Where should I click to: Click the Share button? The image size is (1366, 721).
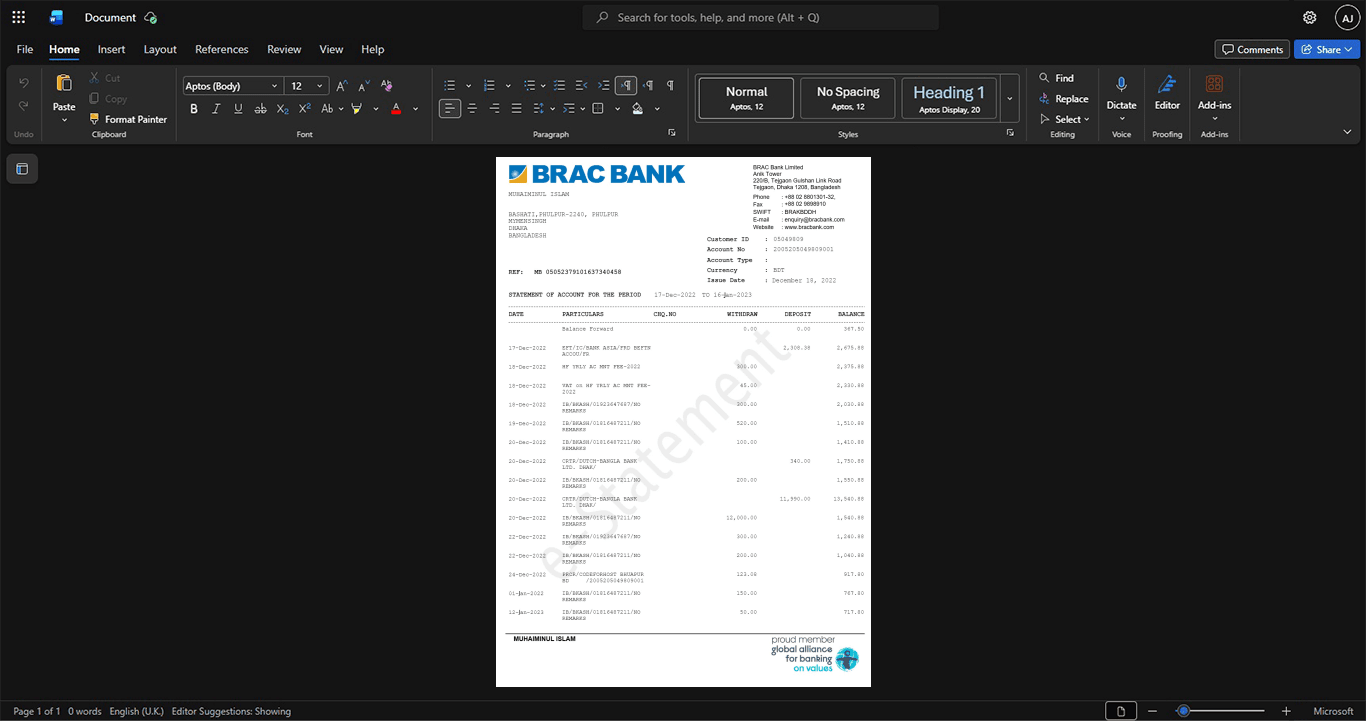1326,49
